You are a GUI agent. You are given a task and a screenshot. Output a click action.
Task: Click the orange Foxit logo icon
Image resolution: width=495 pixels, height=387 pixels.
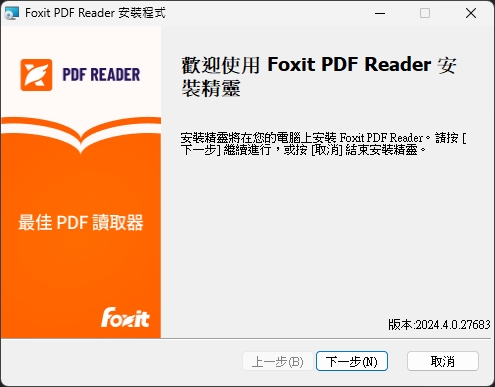click(36, 75)
